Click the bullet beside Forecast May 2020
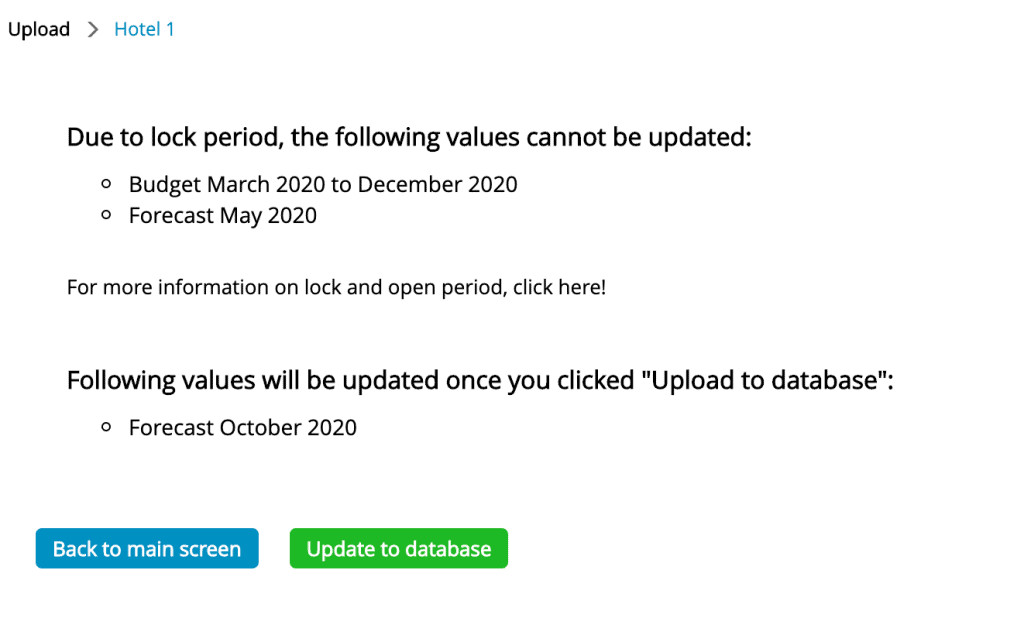Viewport: 1024px width, 618px height. (106, 215)
